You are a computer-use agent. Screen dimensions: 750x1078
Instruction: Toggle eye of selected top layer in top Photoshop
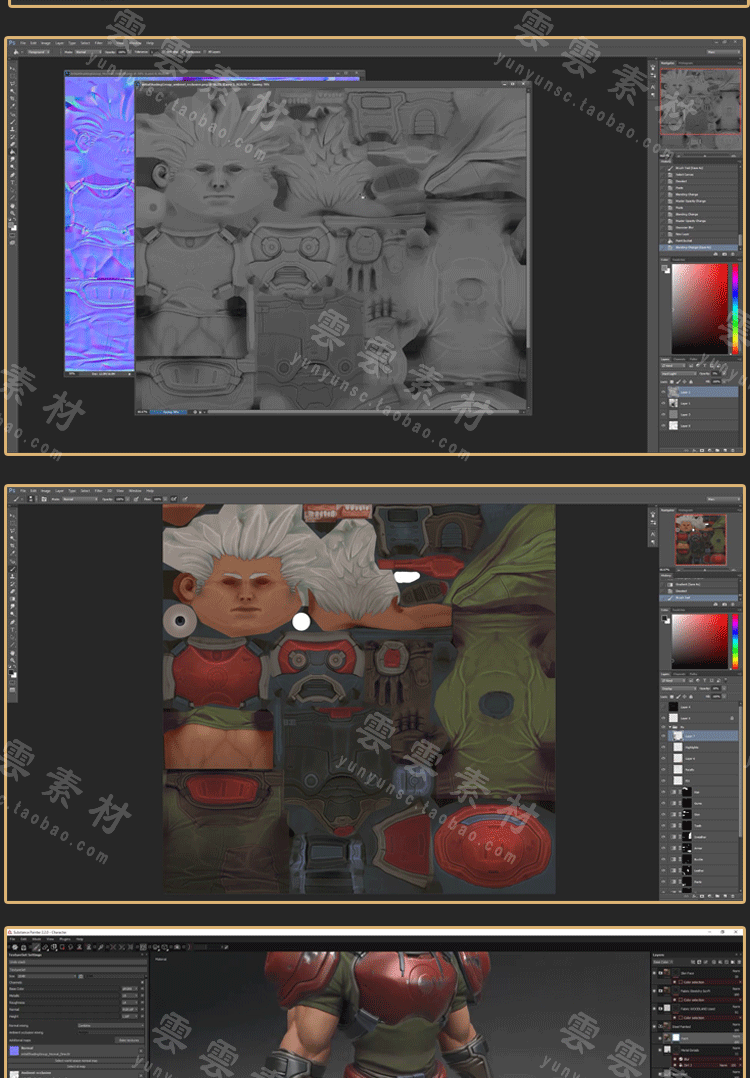pos(663,392)
